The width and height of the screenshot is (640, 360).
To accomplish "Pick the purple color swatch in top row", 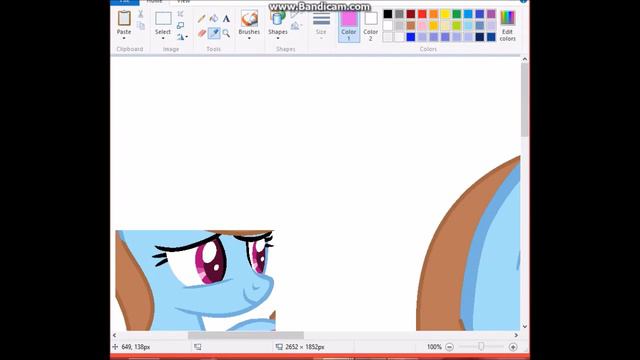I will [x=491, y=14].
